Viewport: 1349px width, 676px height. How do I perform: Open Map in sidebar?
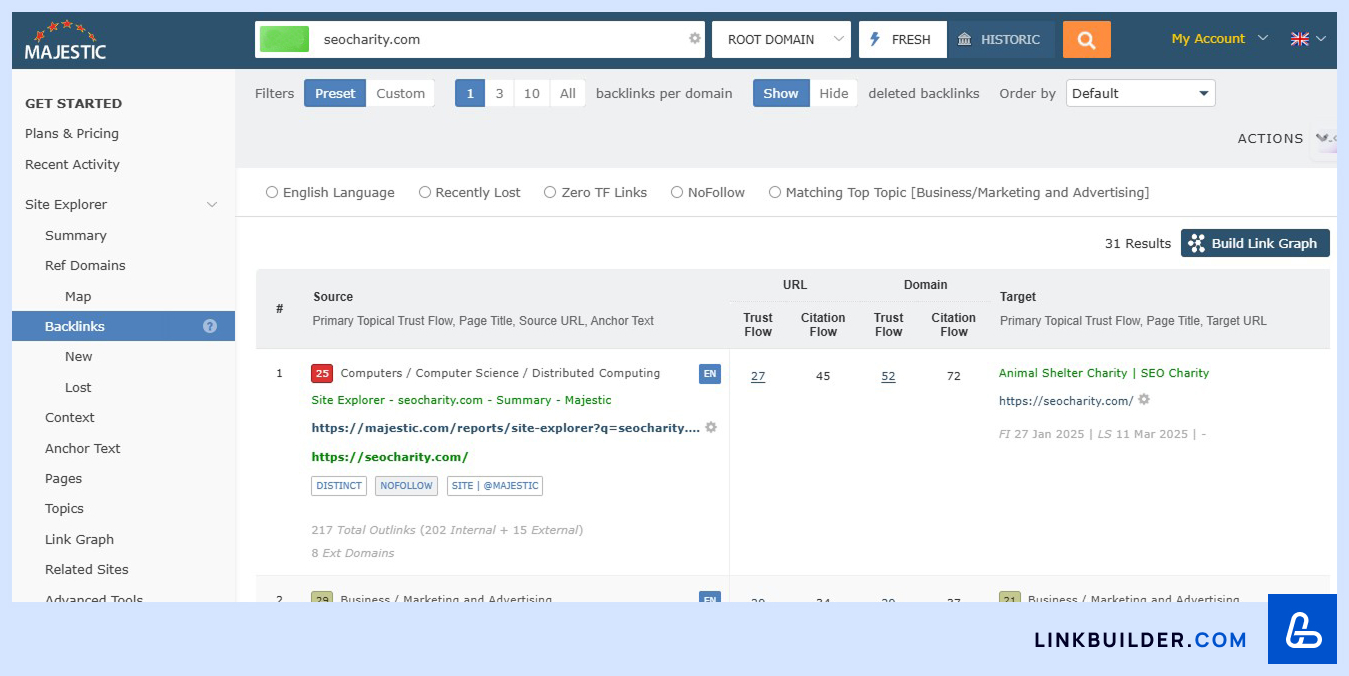click(78, 296)
